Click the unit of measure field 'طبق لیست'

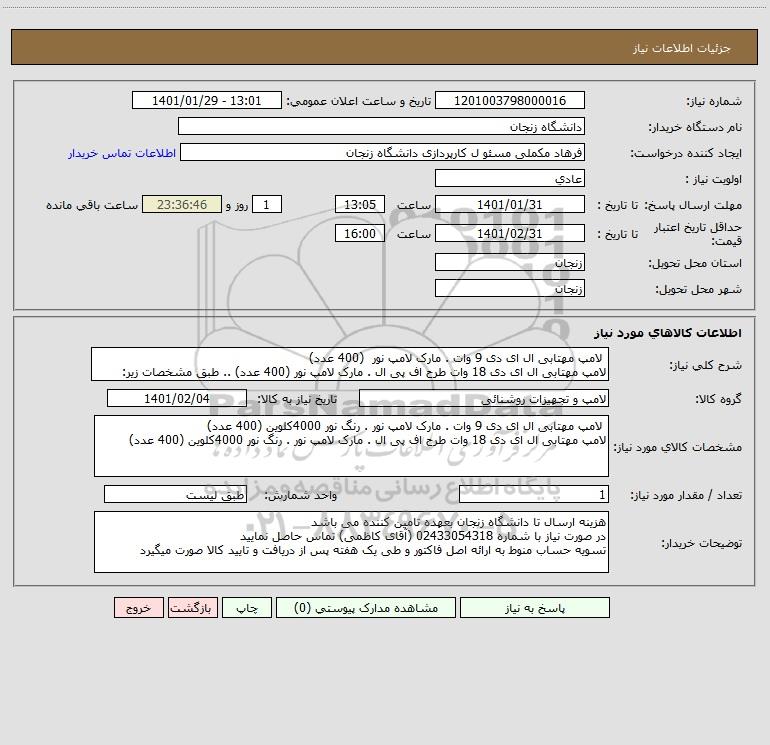[175, 494]
